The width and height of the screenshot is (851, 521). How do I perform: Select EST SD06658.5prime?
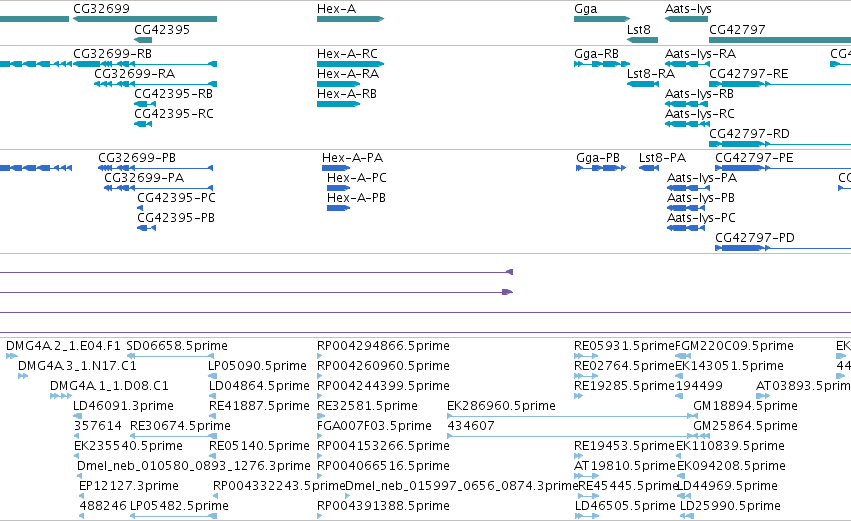177,346
